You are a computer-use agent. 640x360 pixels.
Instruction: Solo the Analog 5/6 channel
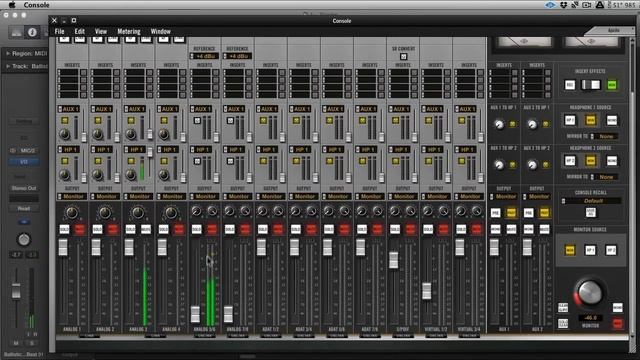click(196, 229)
